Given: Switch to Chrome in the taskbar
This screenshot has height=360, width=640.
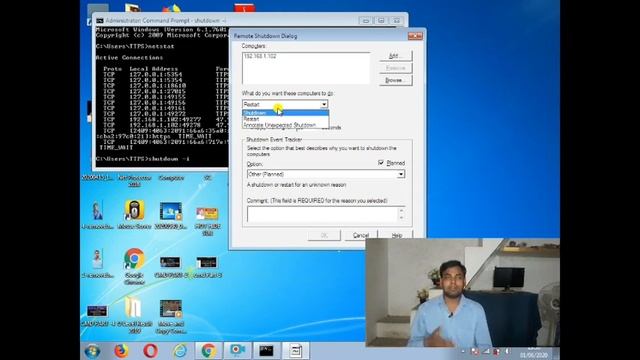Looking at the screenshot, I should 208,351.
